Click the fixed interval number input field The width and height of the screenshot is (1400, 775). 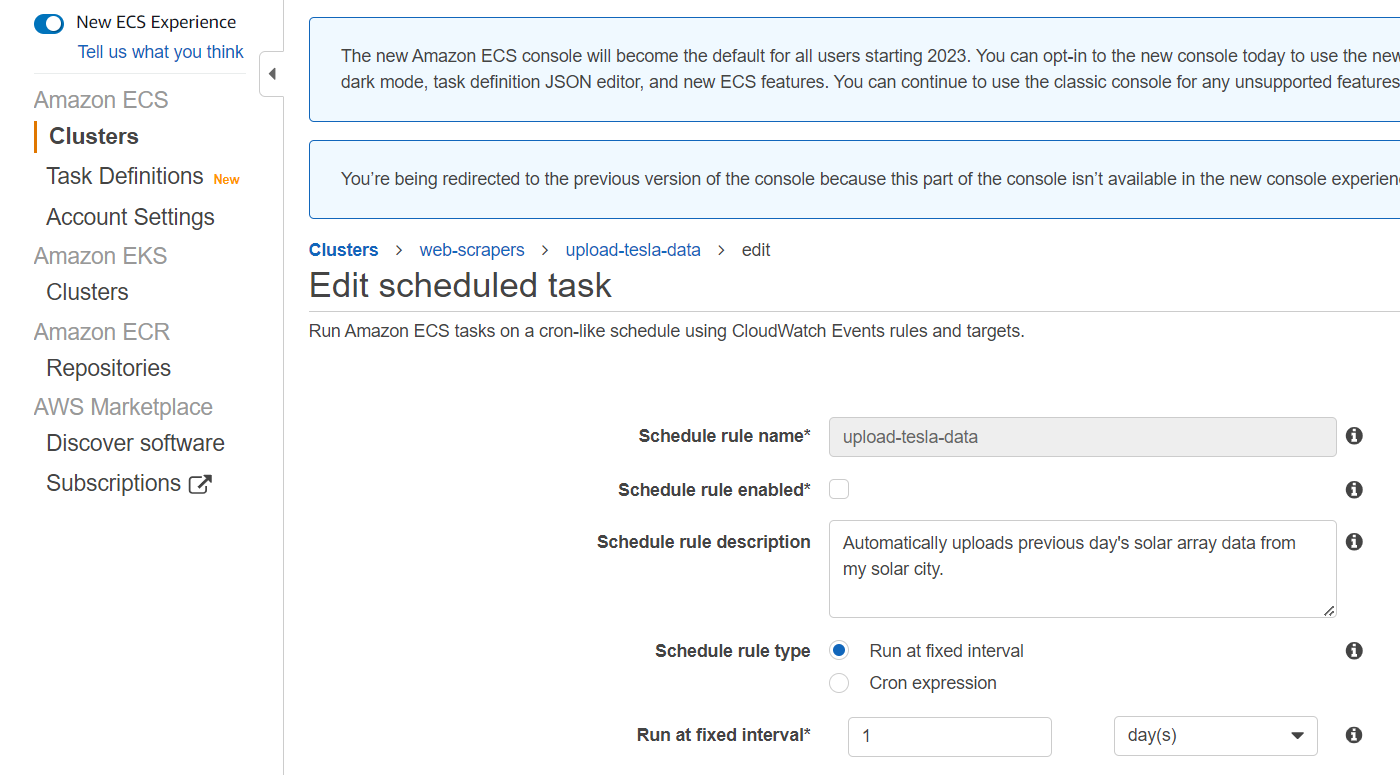(x=950, y=736)
